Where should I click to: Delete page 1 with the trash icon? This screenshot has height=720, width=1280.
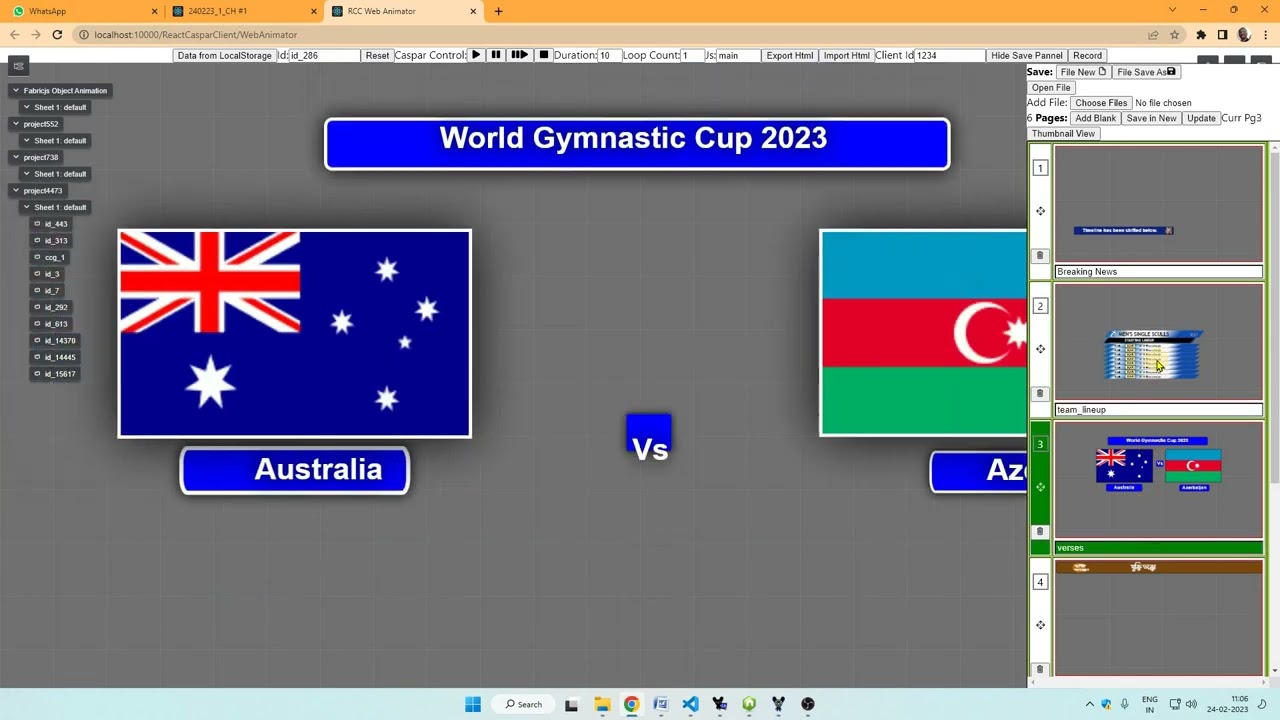[1040, 256]
